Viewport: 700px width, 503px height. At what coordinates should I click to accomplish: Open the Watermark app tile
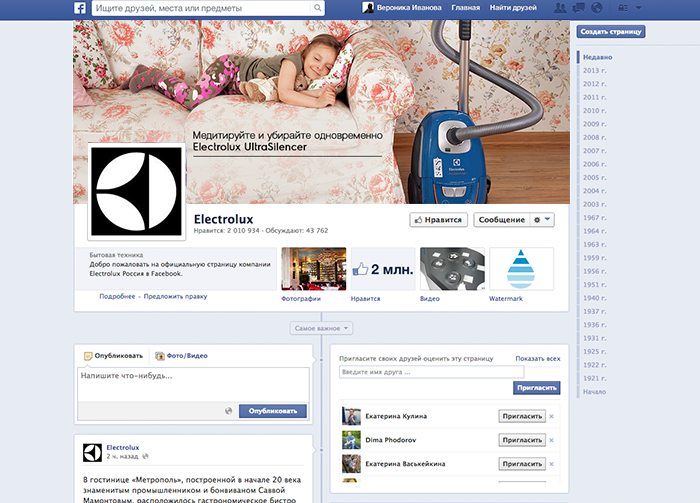pos(521,269)
